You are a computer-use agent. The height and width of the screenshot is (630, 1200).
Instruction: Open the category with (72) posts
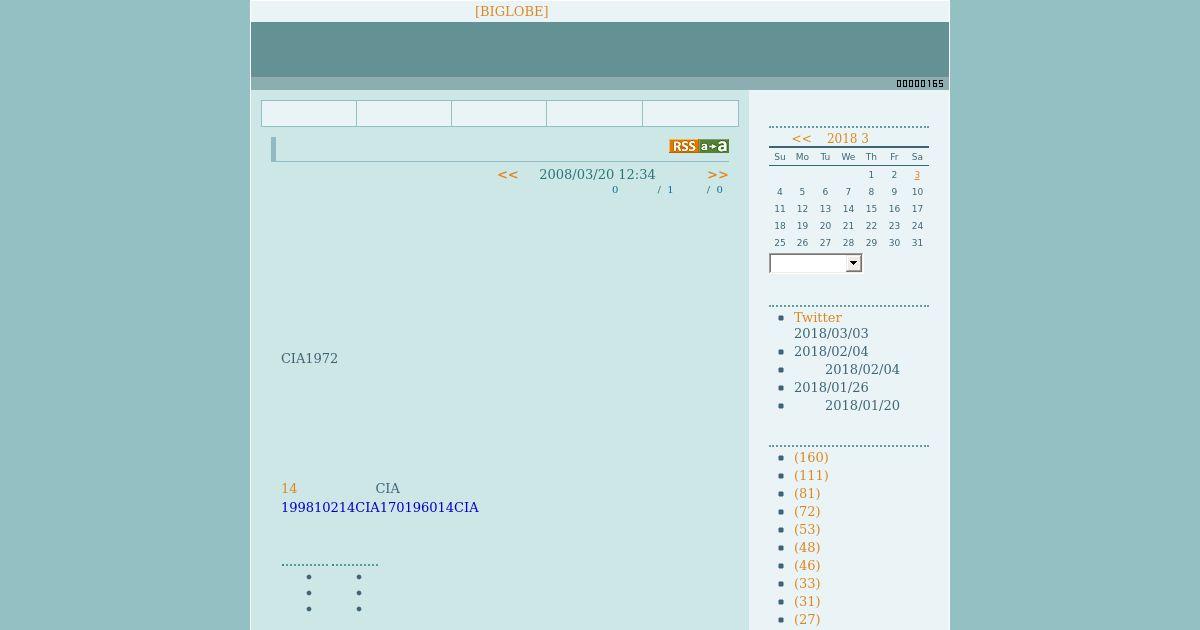pos(807,512)
